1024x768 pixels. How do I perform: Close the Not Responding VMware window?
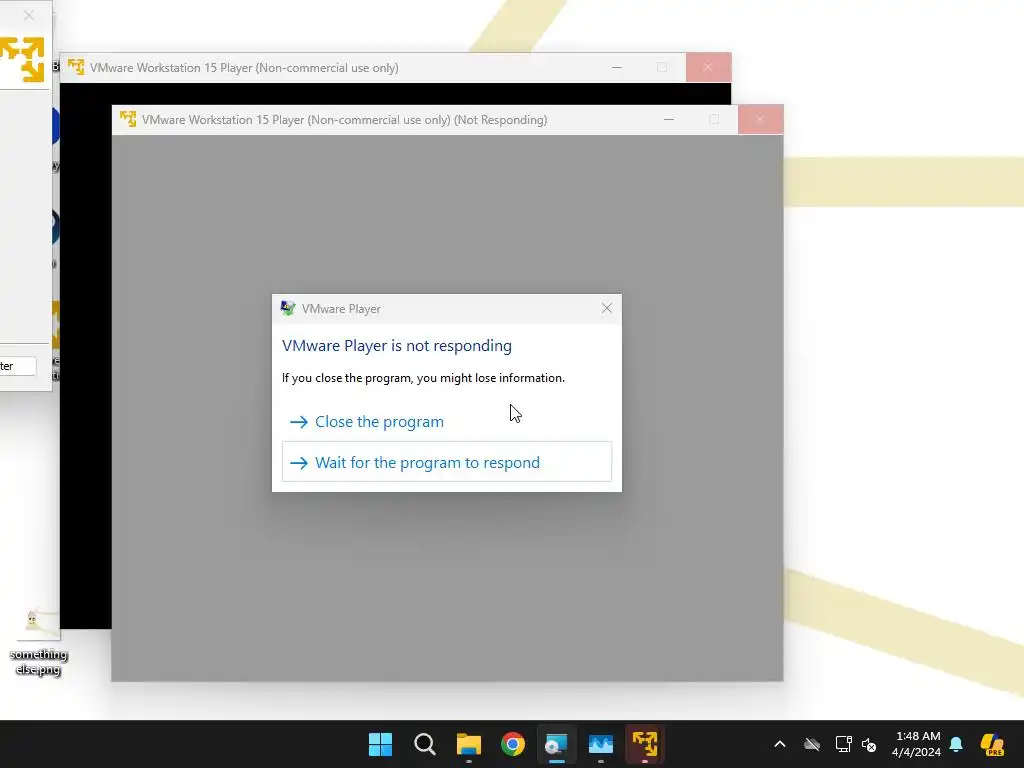pyautogui.click(x=760, y=120)
